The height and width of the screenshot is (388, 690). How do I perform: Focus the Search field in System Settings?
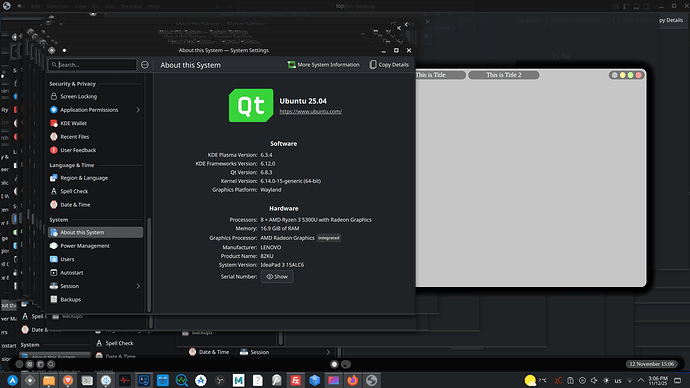[x=92, y=65]
